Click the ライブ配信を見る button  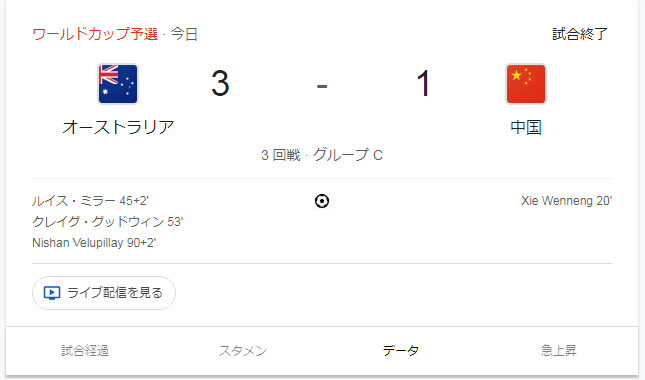coord(104,293)
